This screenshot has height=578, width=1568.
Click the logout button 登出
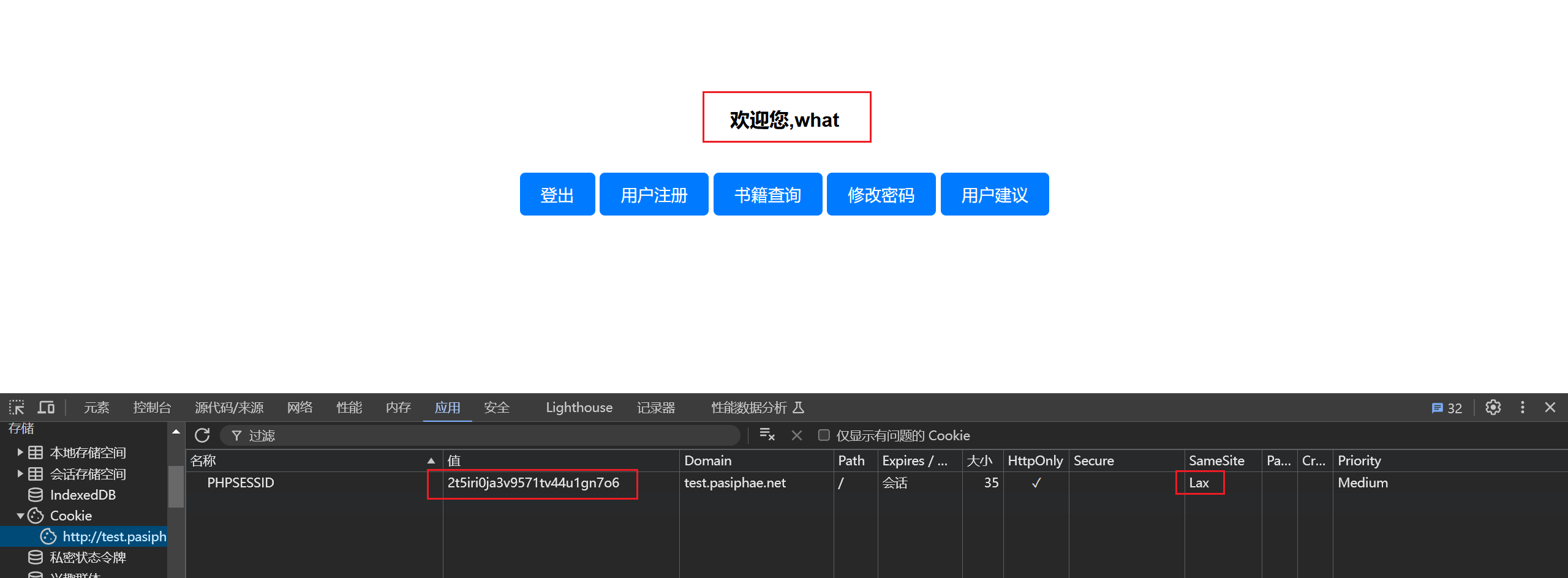click(557, 194)
